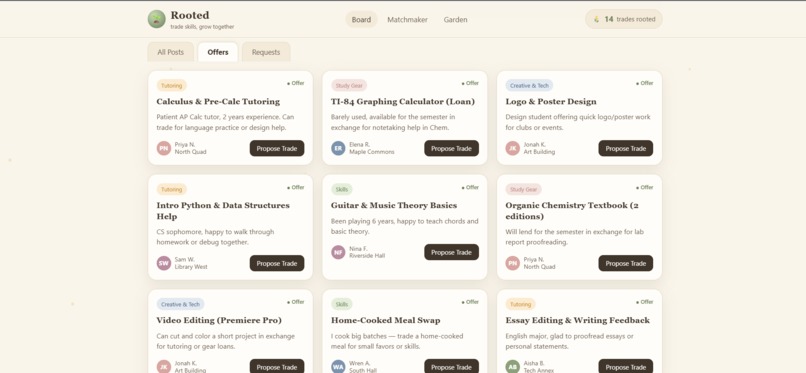This screenshot has height=373, width=806.
Task: Switch to the Board nav tab
Action: coord(361,20)
